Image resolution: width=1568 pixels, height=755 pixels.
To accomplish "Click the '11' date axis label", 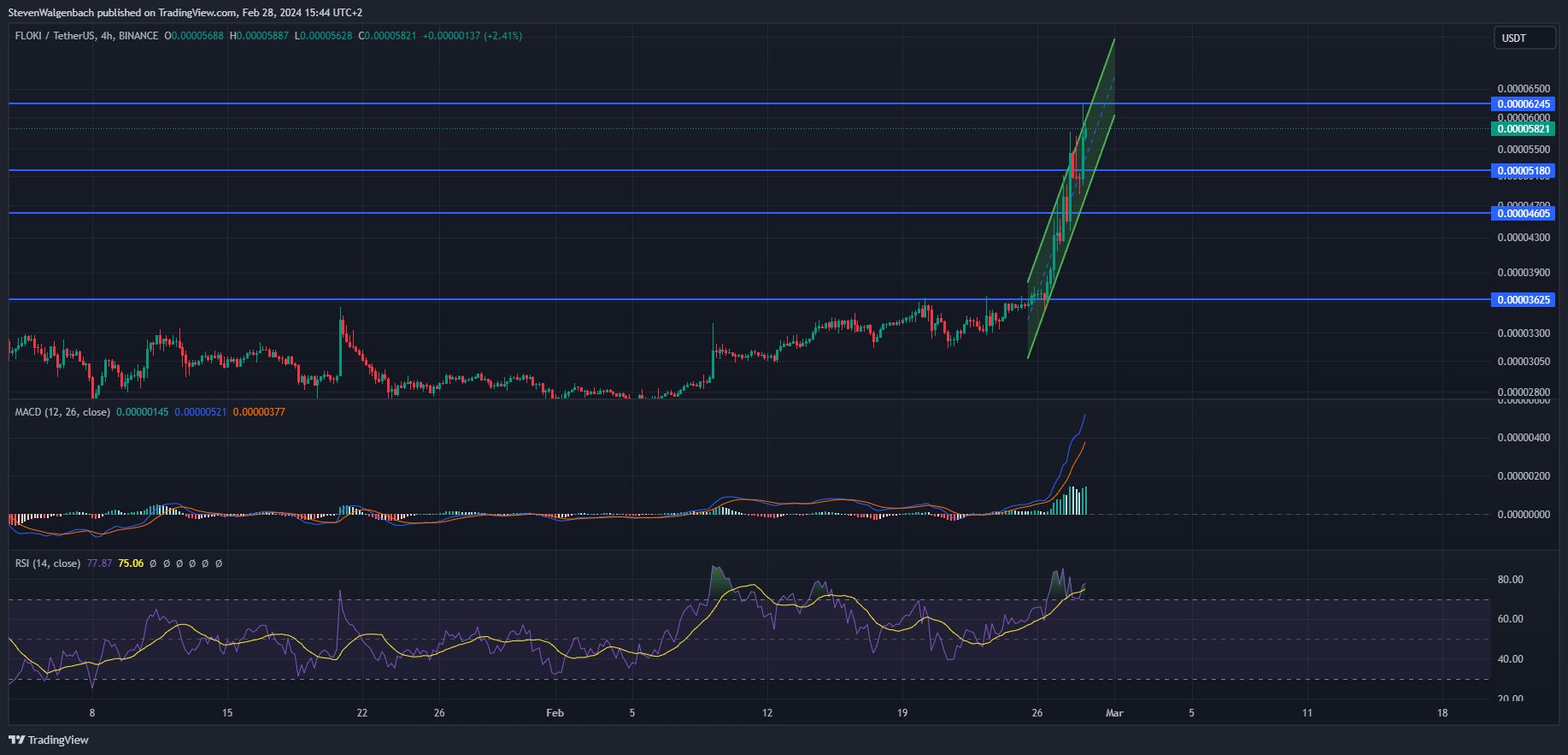I will click(x=1307, y=713).
